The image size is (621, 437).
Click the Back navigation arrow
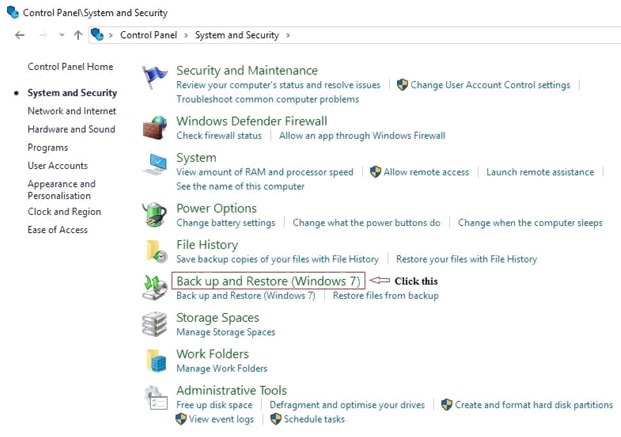point(20,35)
